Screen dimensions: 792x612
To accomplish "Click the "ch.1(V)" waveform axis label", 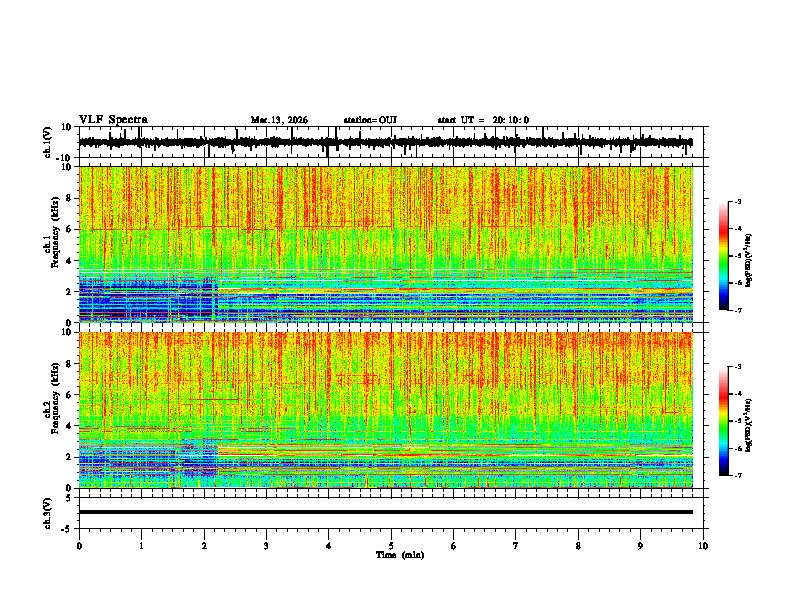I will (48, 142).
